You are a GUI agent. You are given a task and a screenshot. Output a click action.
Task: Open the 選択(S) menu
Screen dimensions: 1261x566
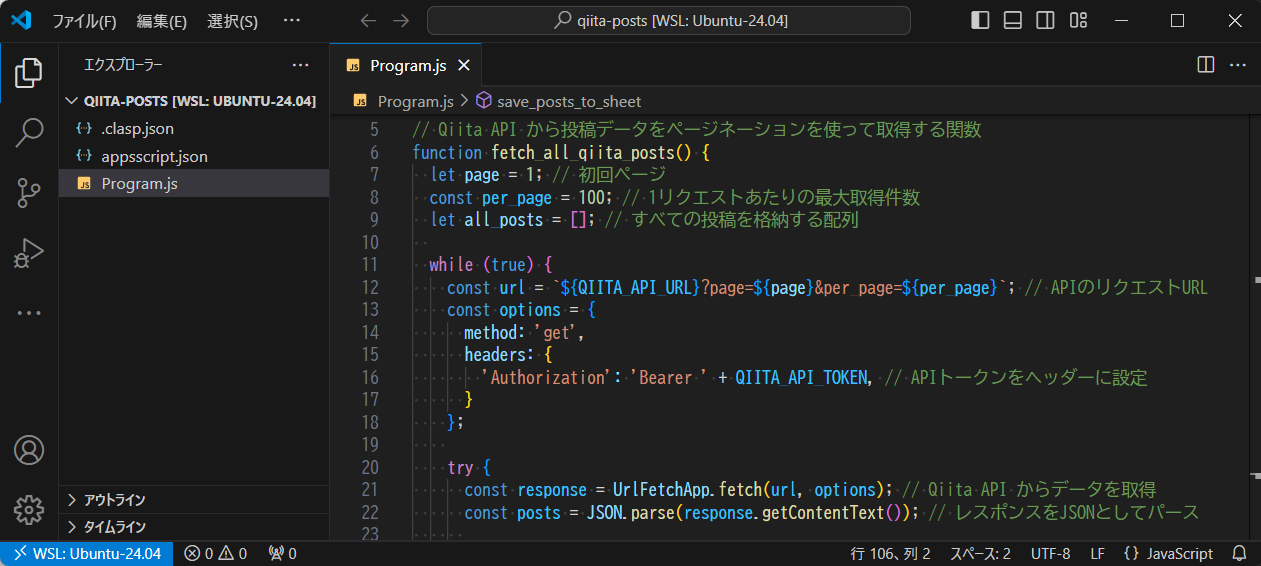(x=232, y=20)
